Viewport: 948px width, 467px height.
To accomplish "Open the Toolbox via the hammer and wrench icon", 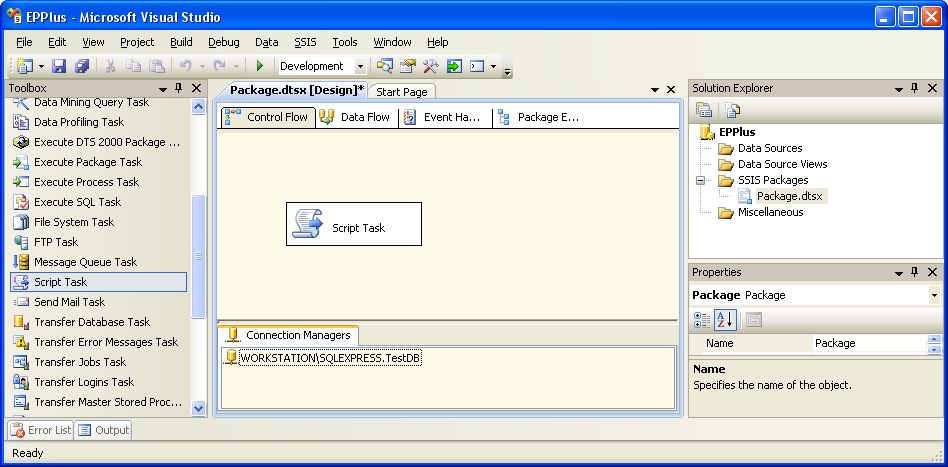I will pyautogui.click(x=430, y=66).
